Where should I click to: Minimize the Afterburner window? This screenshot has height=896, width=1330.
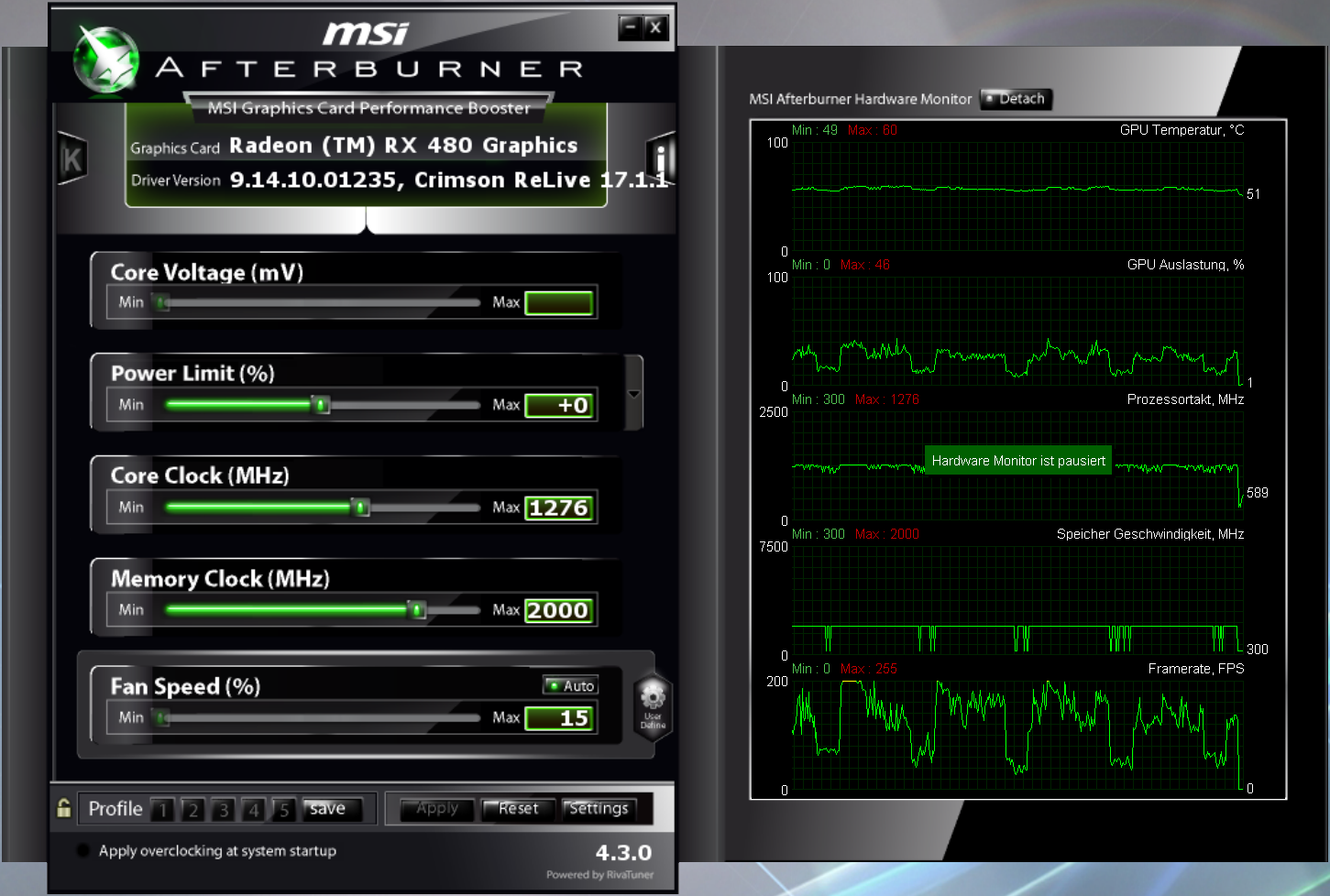click(x=630, y=27)
